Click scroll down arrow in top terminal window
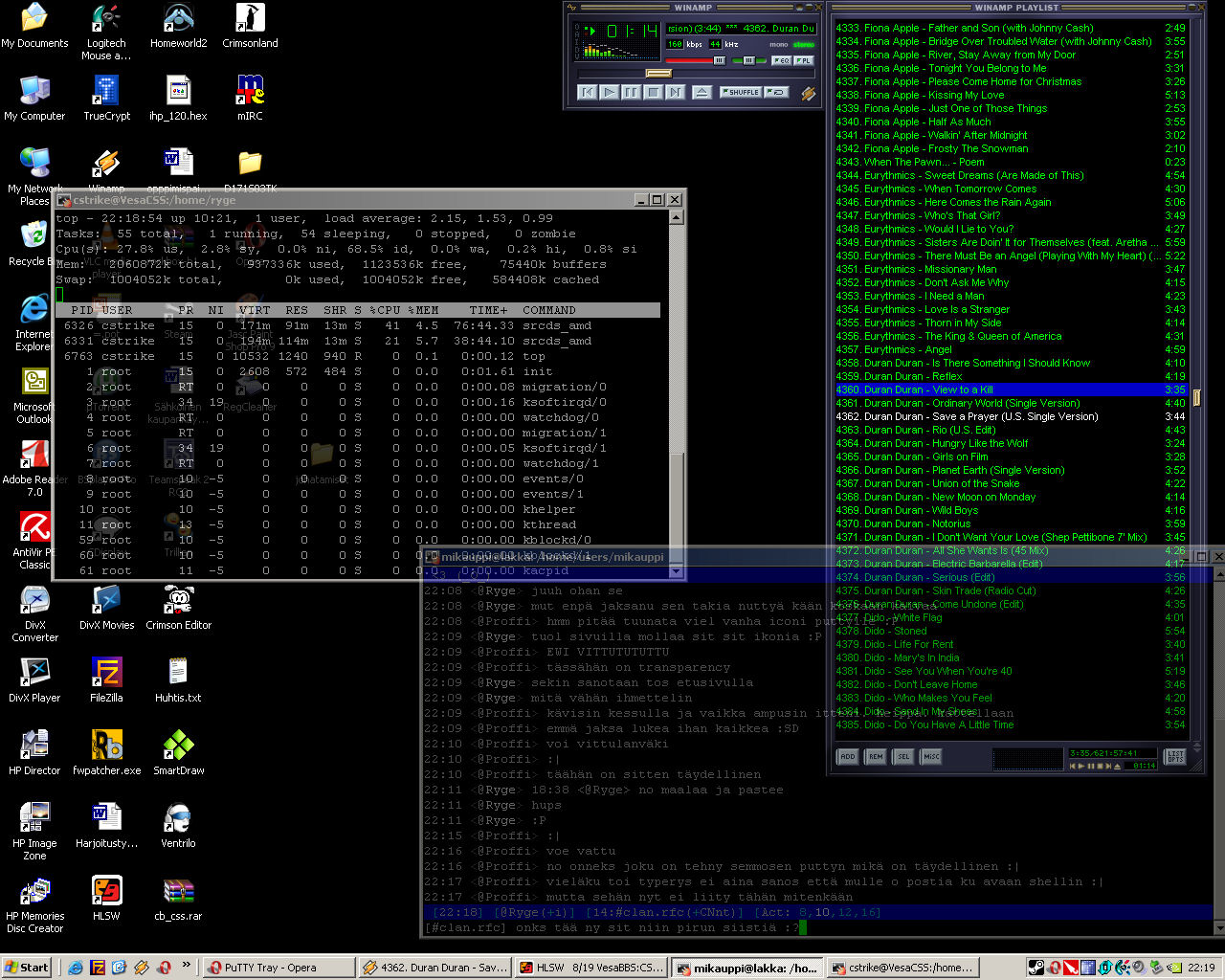This screenshot has height=980, width=1225. [x=676, y=571]
